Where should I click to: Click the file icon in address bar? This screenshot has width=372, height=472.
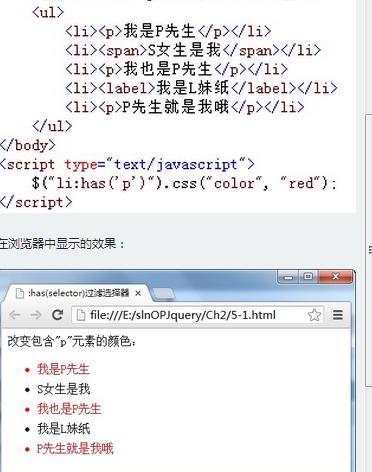click(81, 315)
